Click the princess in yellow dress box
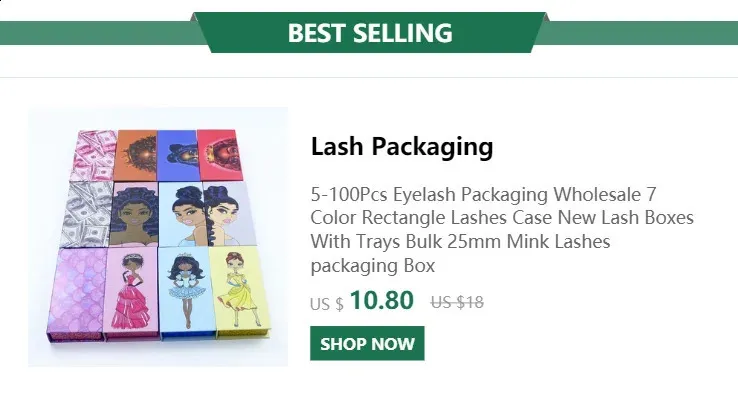Image resolution: width=738 pixels, height=407 pixels. coord(241,291)
